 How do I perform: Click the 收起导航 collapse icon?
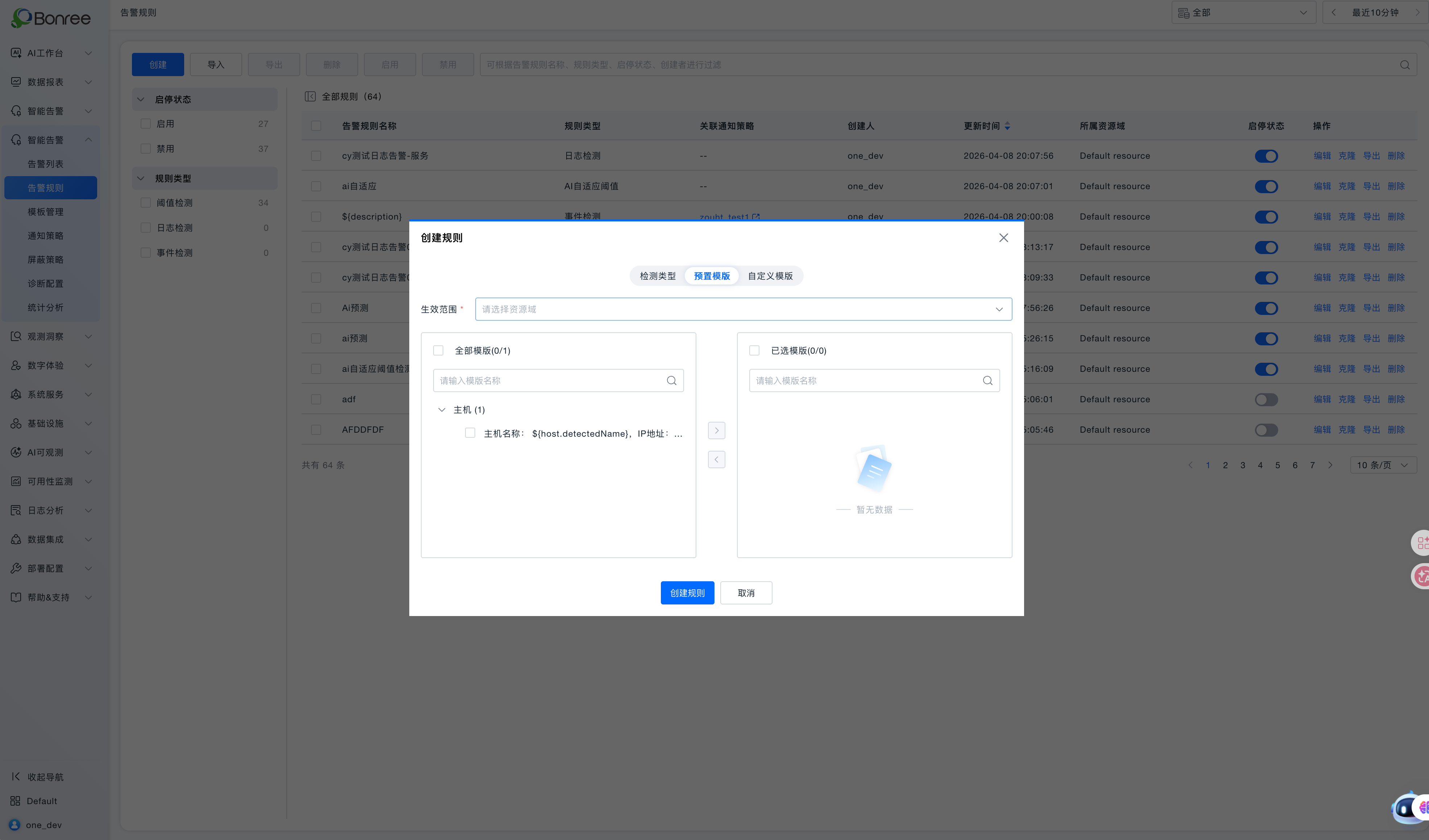tap(15, 777)
